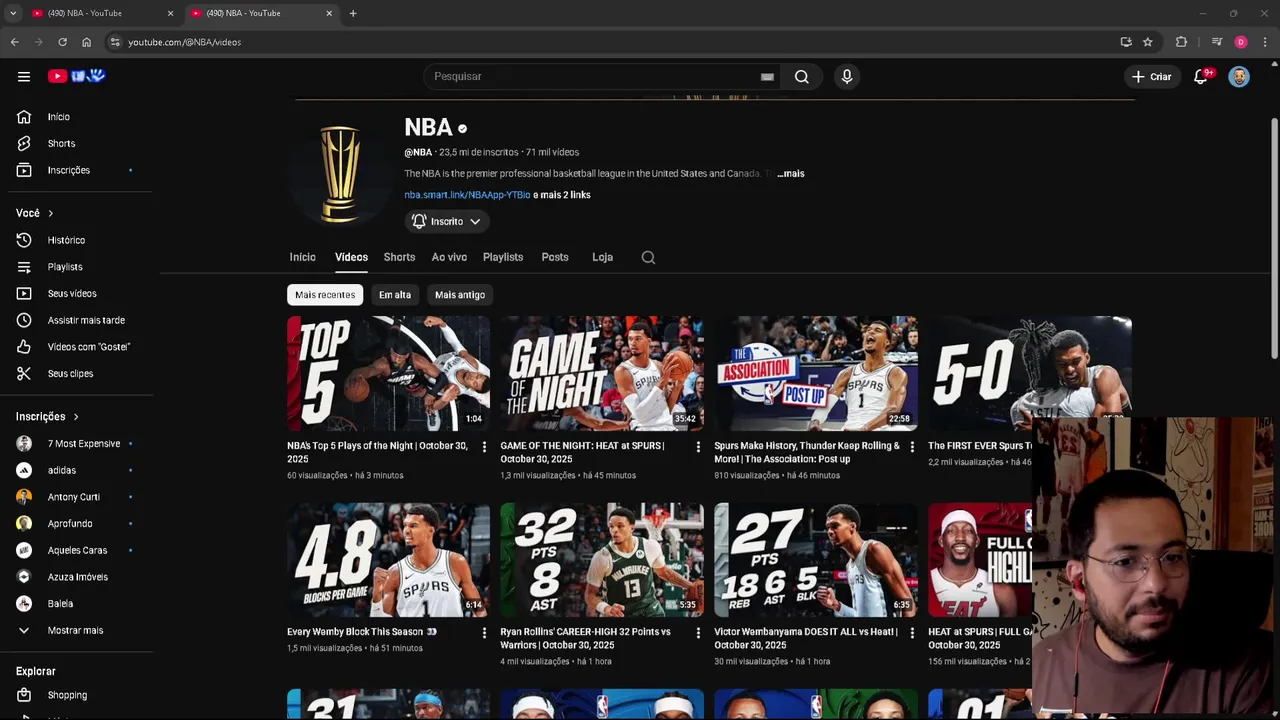Switch to the Ao vivo tab

click(449, 257)
